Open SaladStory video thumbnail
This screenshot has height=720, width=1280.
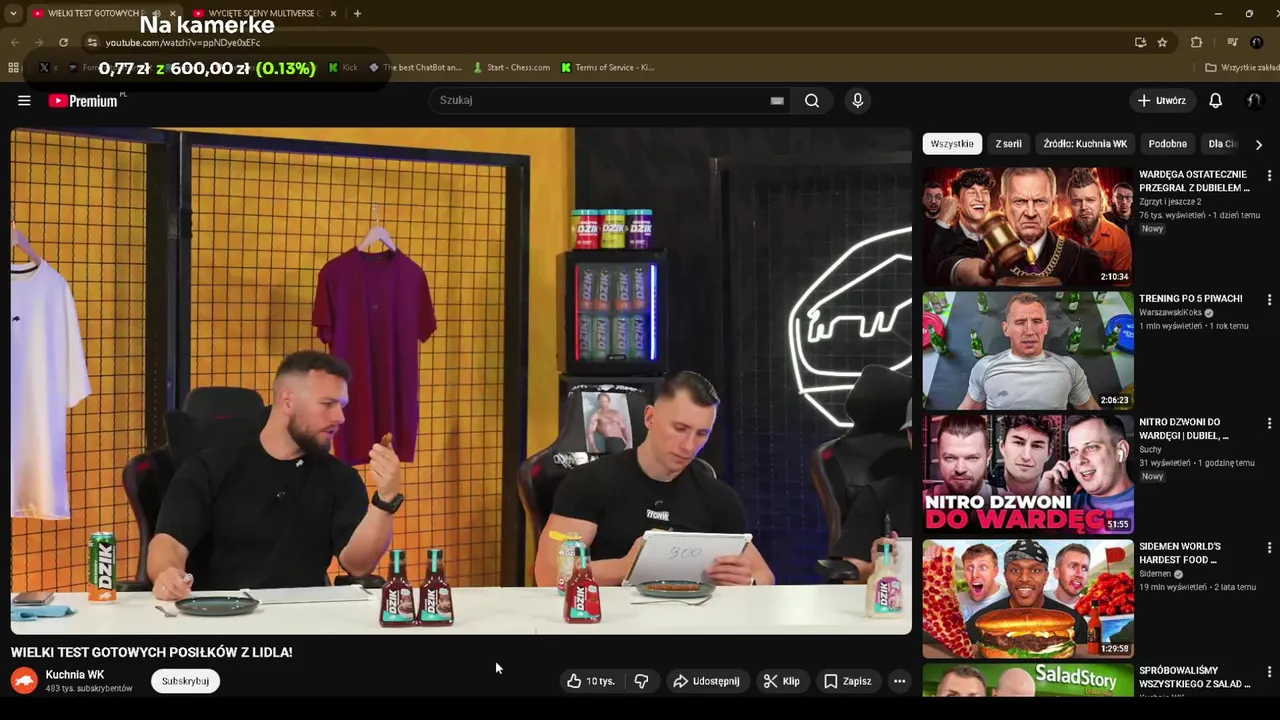[1027, 680]
